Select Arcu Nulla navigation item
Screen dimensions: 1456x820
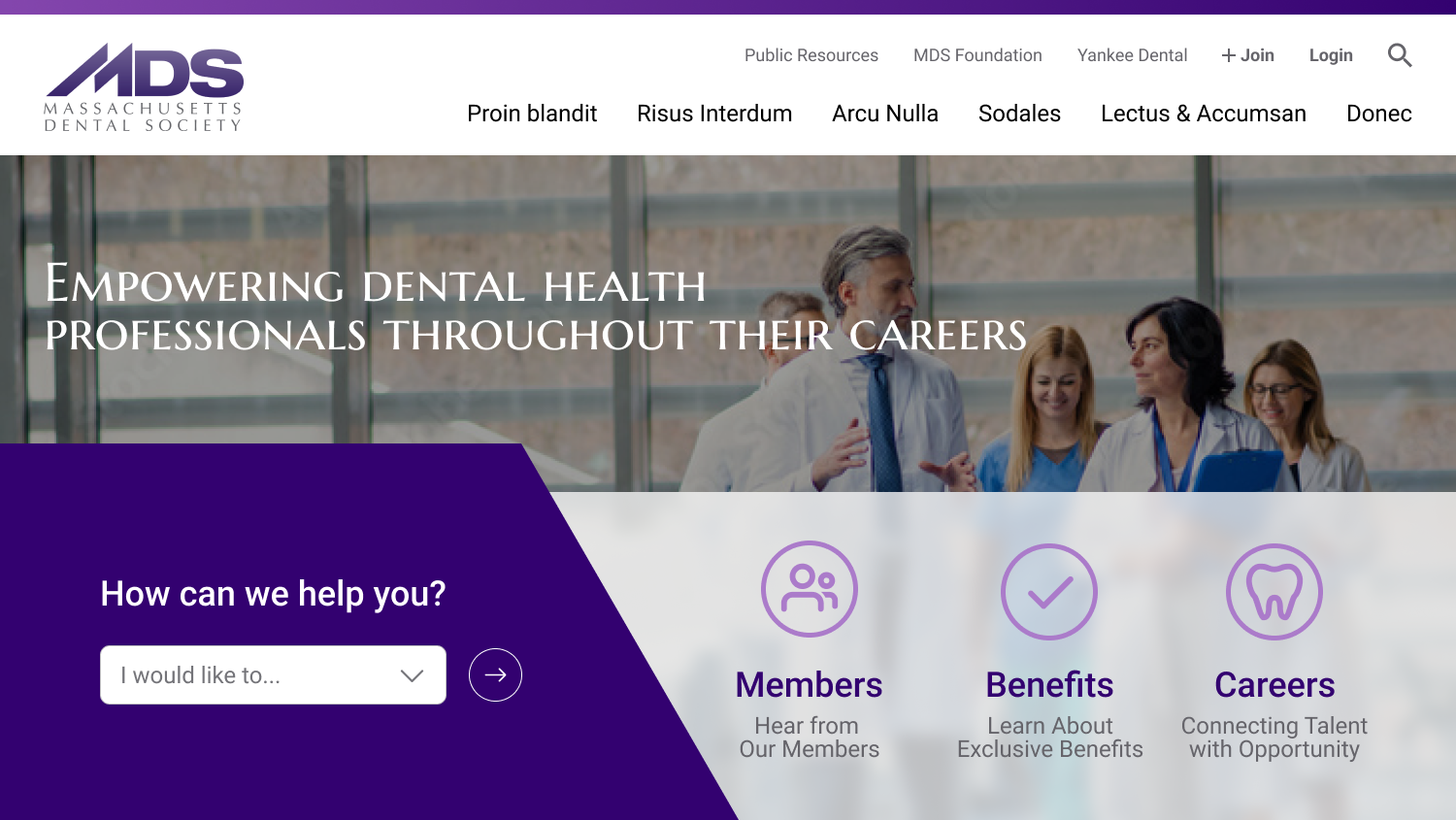(x=885, y=114)
